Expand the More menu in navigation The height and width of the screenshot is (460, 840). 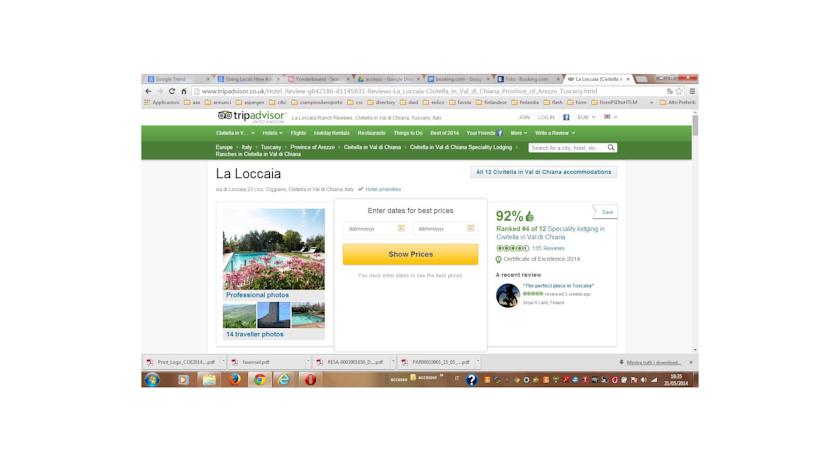(x=519, y=133)
